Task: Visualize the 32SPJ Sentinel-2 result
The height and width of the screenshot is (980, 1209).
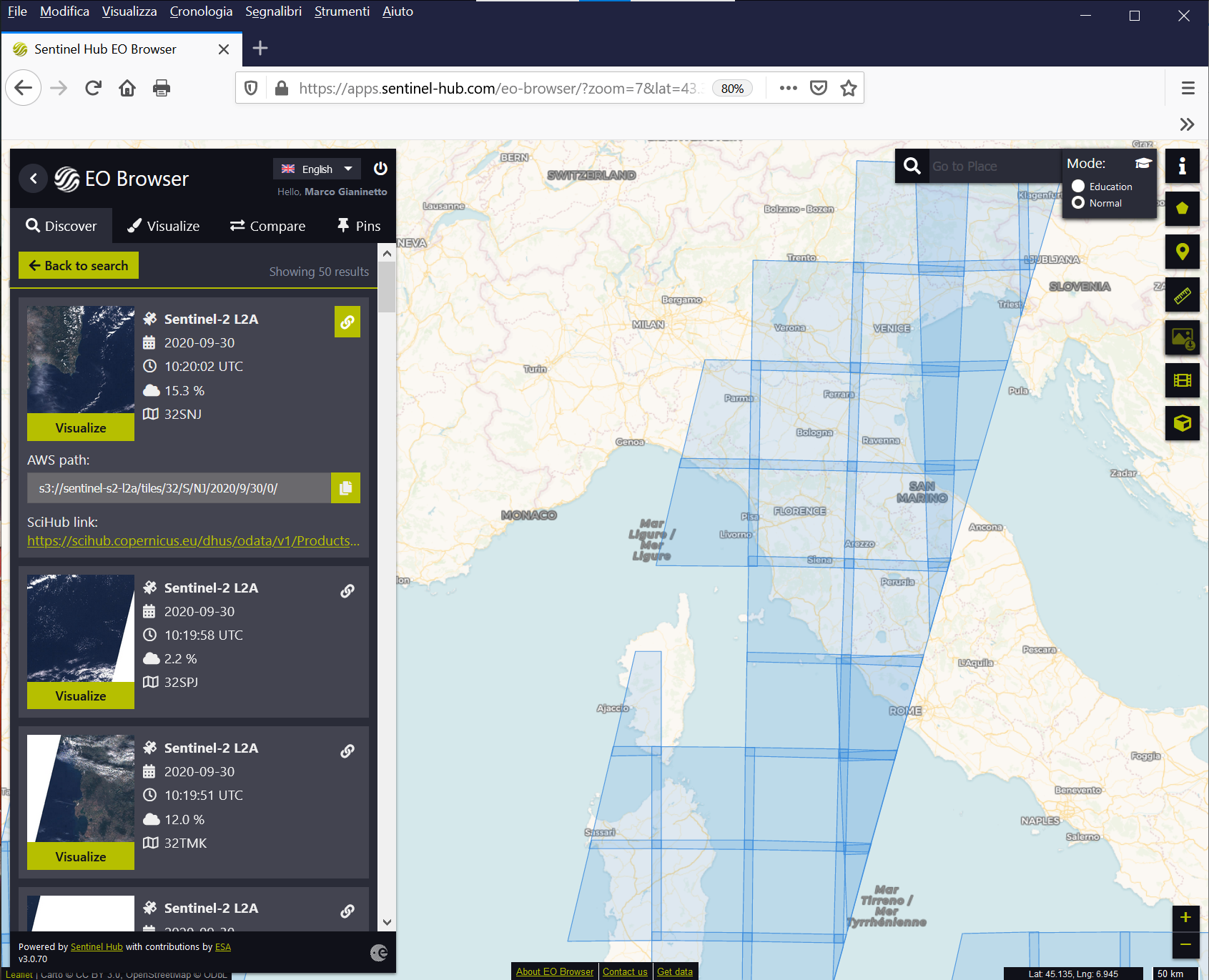Action: [x=81, y=696]
